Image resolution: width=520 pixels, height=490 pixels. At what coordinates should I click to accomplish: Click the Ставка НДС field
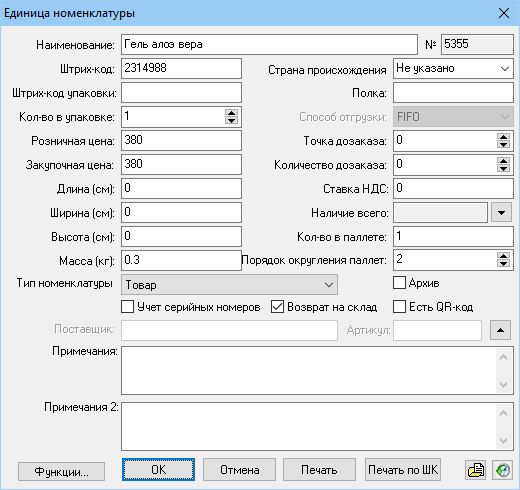pyautogui.click(x=453, y=189)
